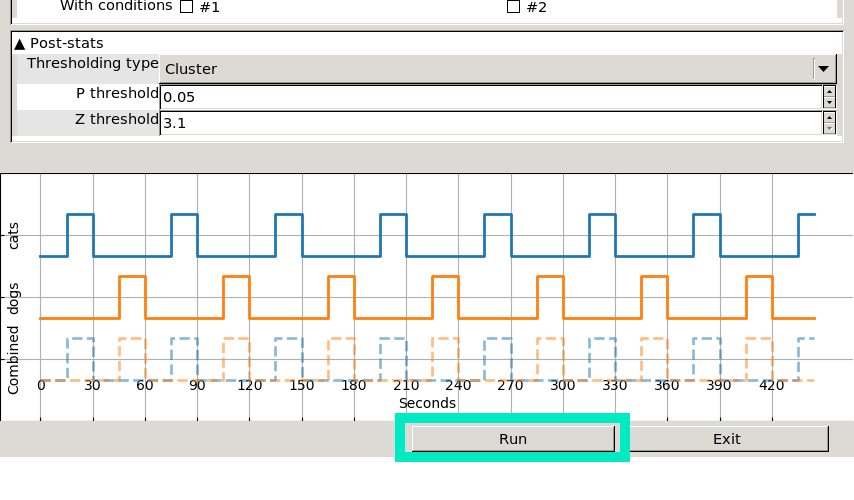Enable the #2 condition checkbox
854x500 pixels.
pyautogui.click(x=513, y=7)
